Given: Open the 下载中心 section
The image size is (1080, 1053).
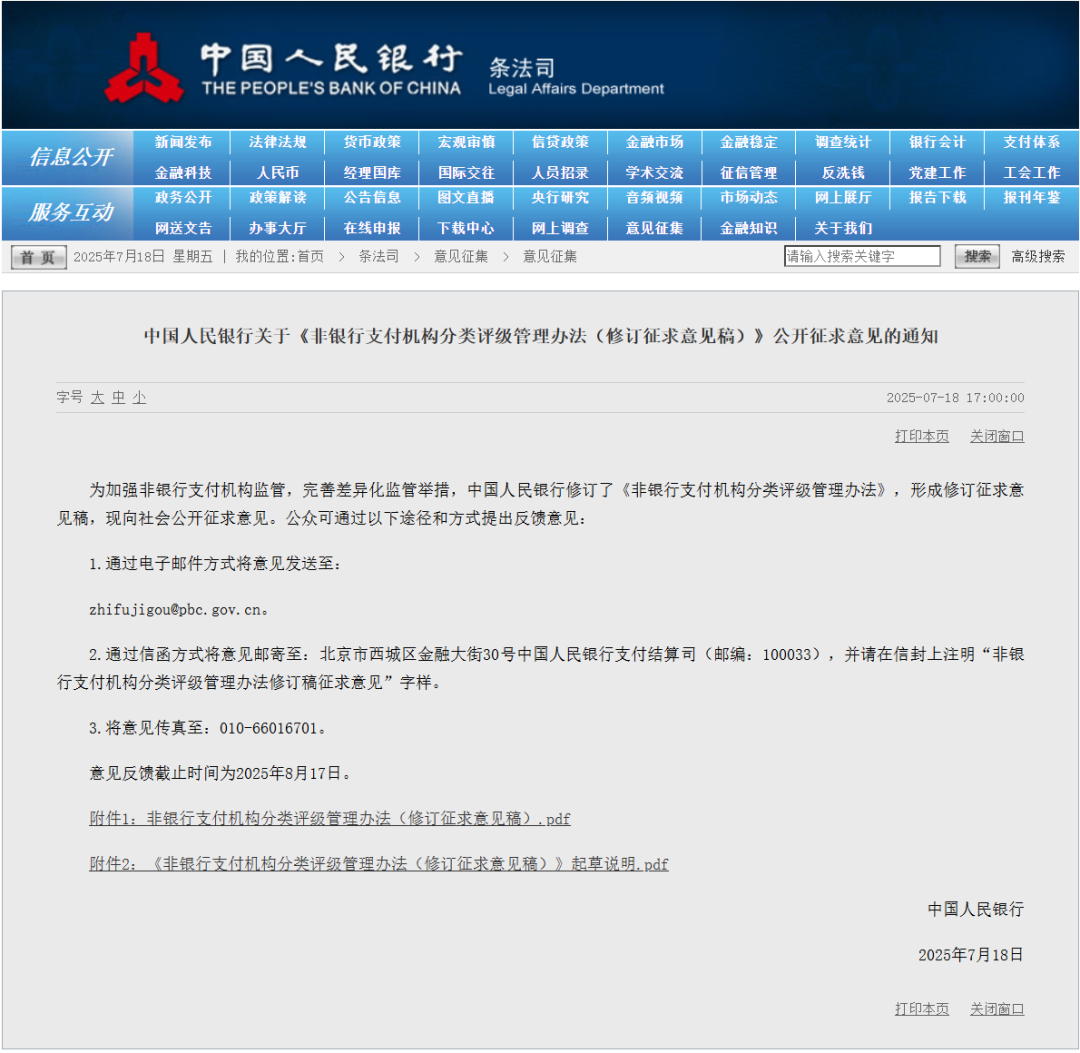Looking at the screenshot, I should [466, 228].
